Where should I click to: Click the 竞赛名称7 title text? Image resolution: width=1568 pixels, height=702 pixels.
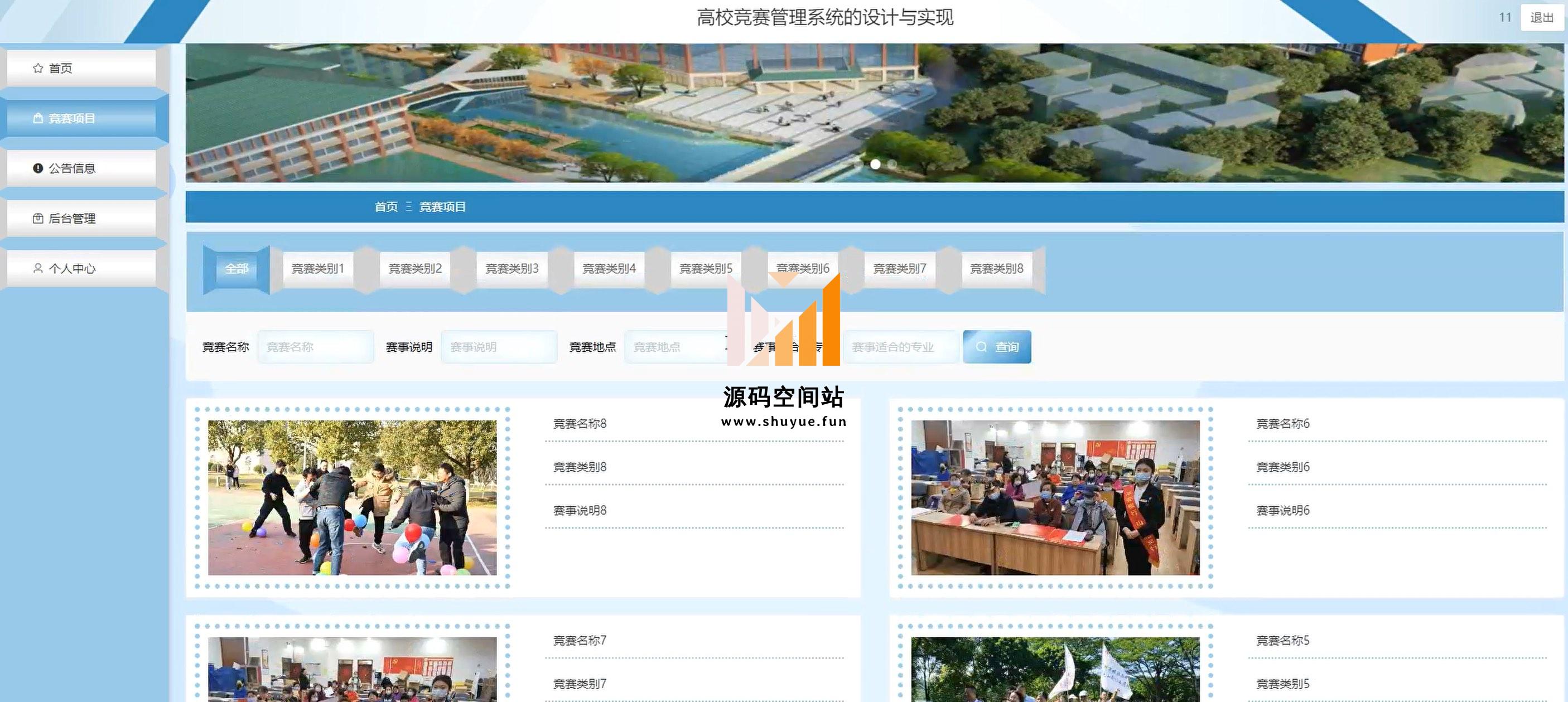[x=580, y=641]
